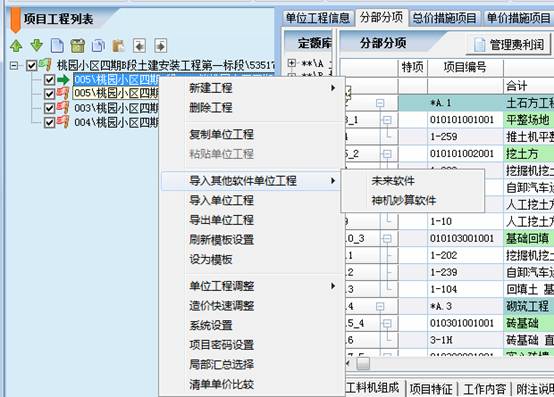The image size is (554, 397).
Task: Click the green arrow icon beside first 005 item
Action: 63,80
